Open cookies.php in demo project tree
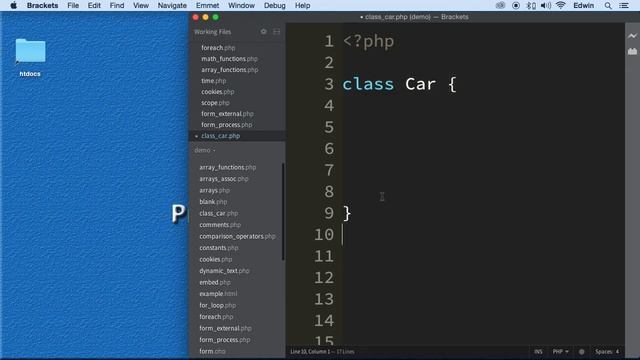 pyautogui.click(x=216, y=259)
